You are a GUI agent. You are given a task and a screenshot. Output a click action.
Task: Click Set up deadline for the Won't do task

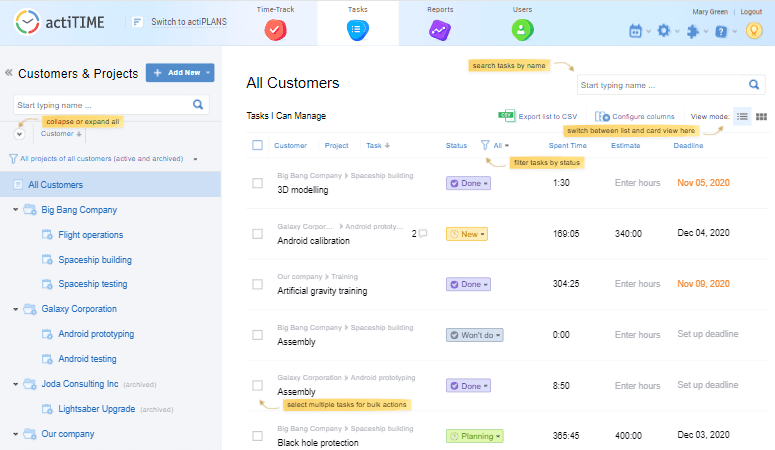point(707,334)
